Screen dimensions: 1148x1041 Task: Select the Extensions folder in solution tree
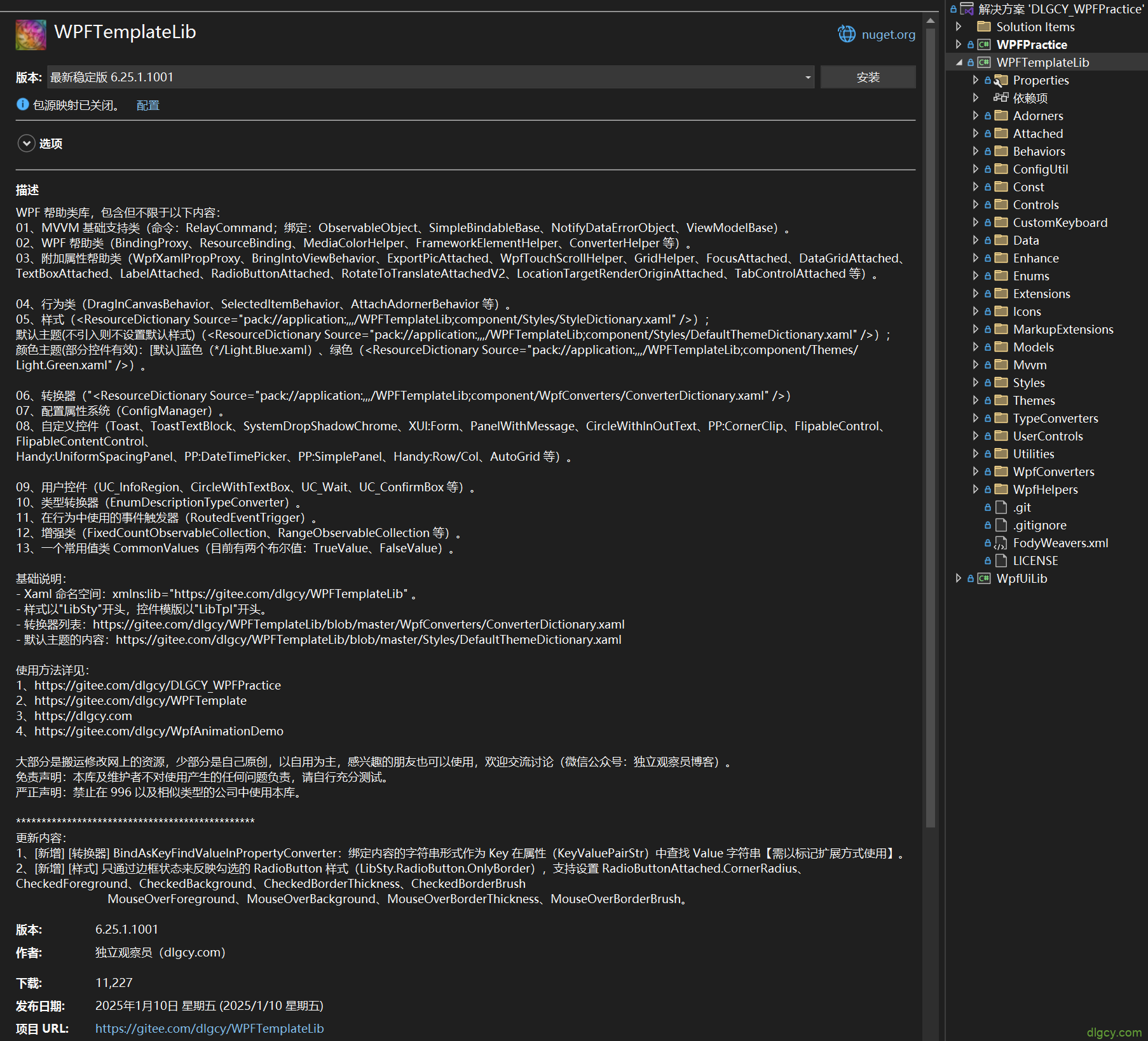[1042, 294]
